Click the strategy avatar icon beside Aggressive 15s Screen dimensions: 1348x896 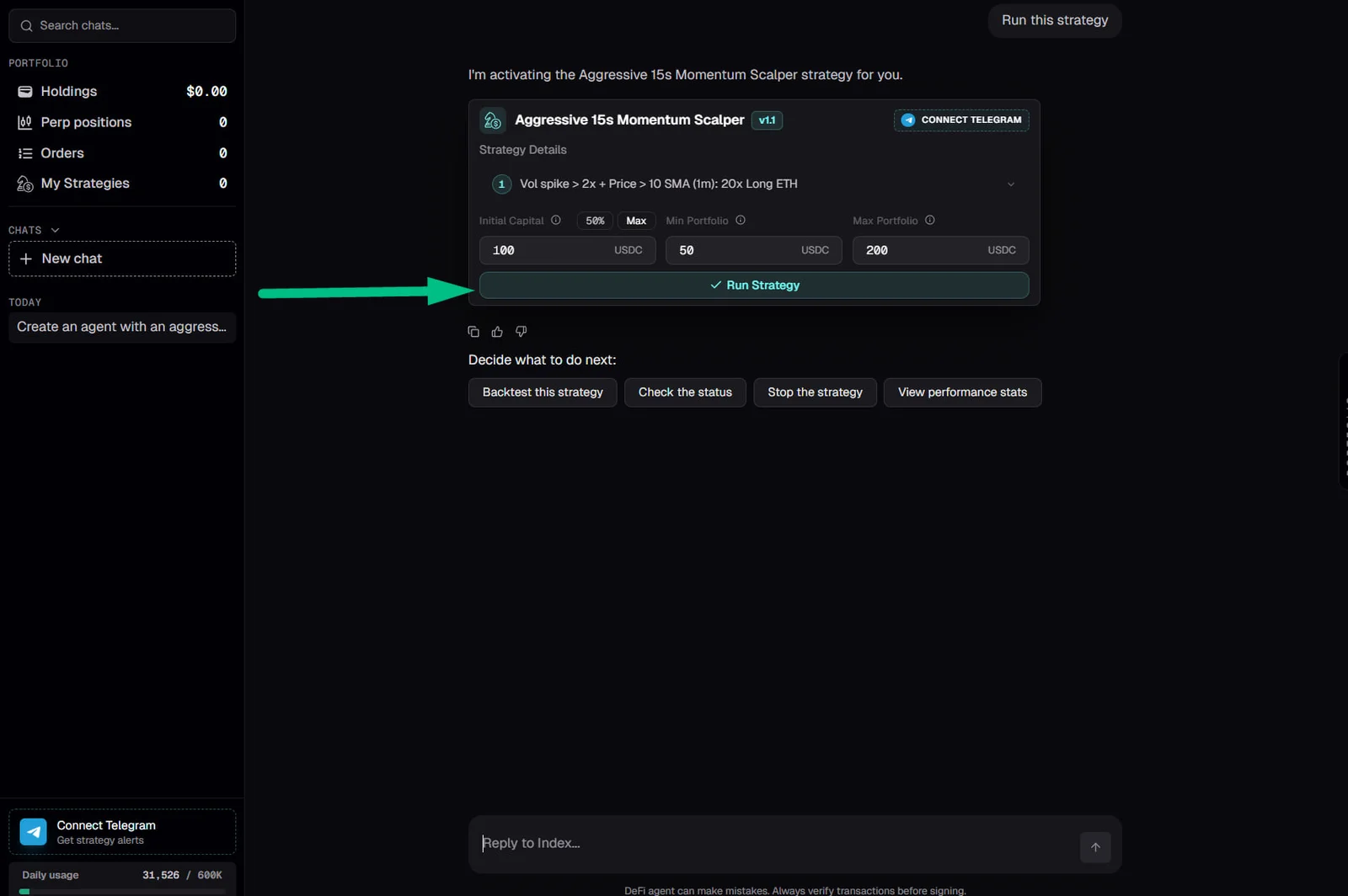pyautogui.click(x=493, y=120)
